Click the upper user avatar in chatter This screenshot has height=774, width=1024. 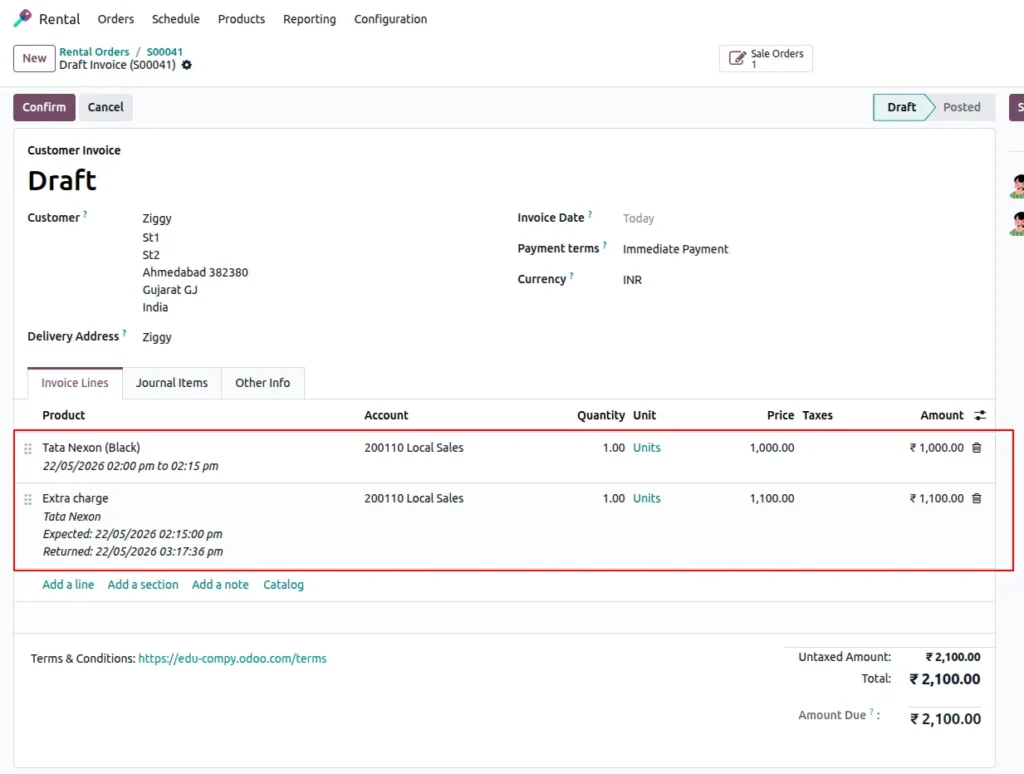click(1017, 187)
